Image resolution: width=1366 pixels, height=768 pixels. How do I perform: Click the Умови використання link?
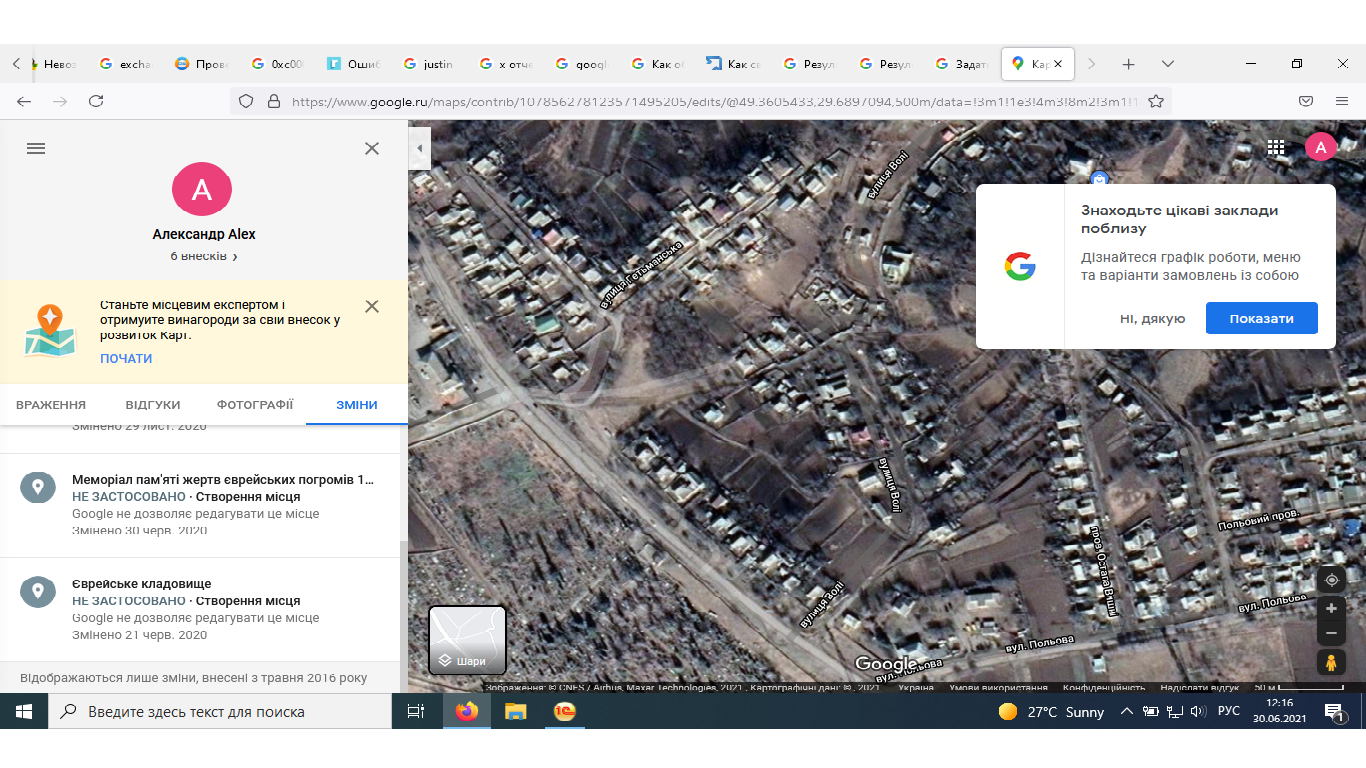pyautogui.click(x=1000, y=688)
